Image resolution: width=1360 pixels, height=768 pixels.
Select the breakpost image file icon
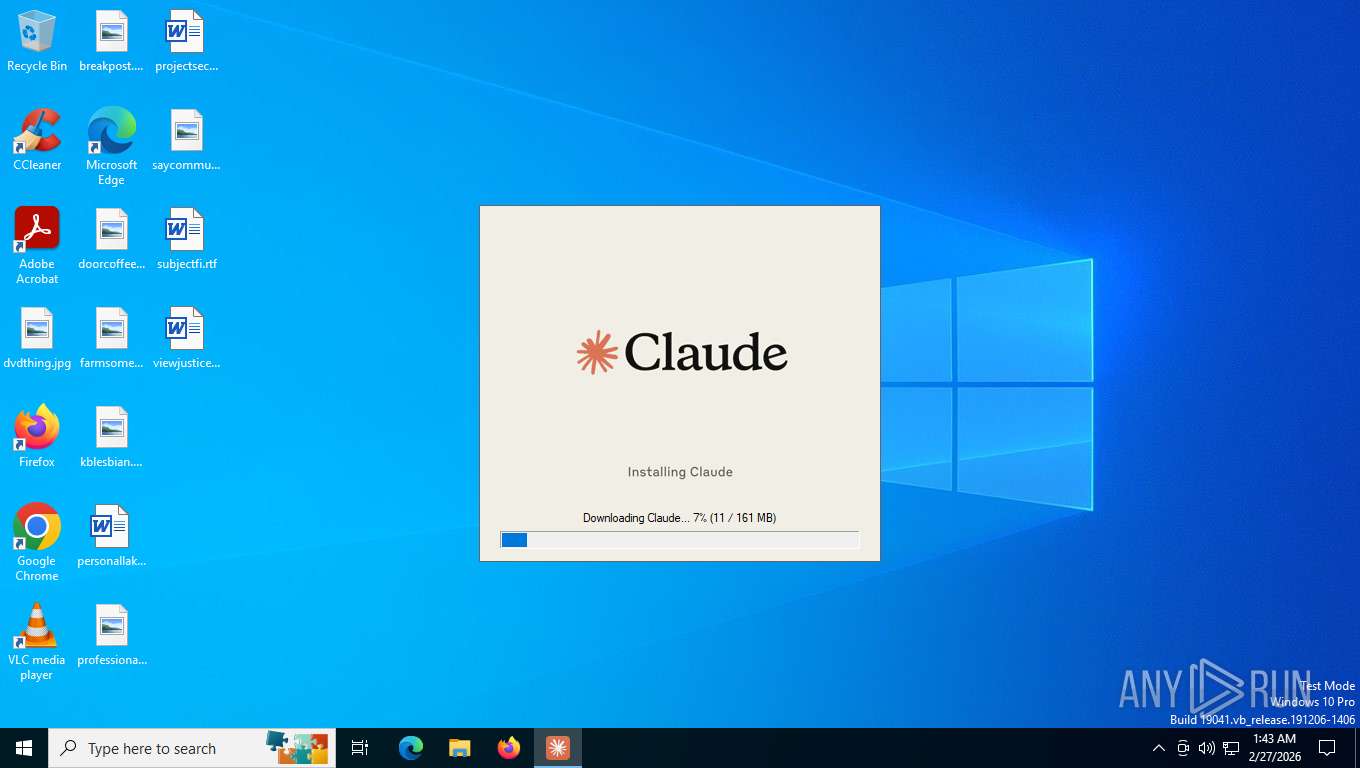point(111,41)
